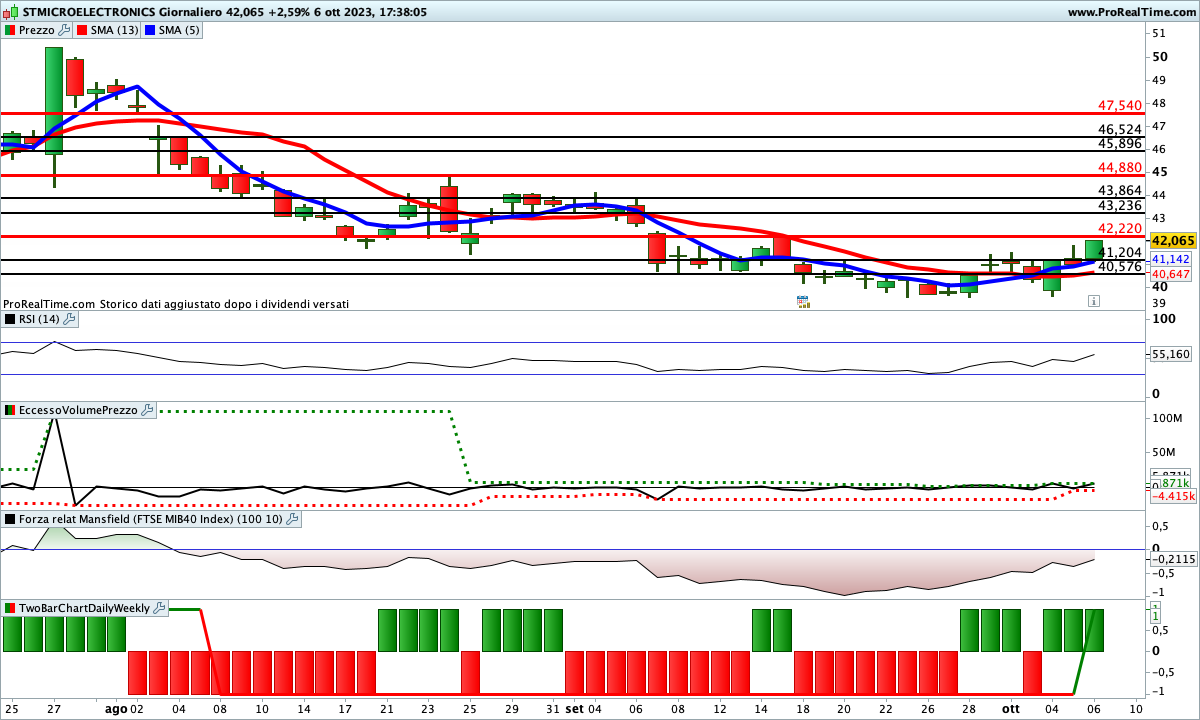Click the green 871k volume value

pyautogui.click(x=1174, y=483)
